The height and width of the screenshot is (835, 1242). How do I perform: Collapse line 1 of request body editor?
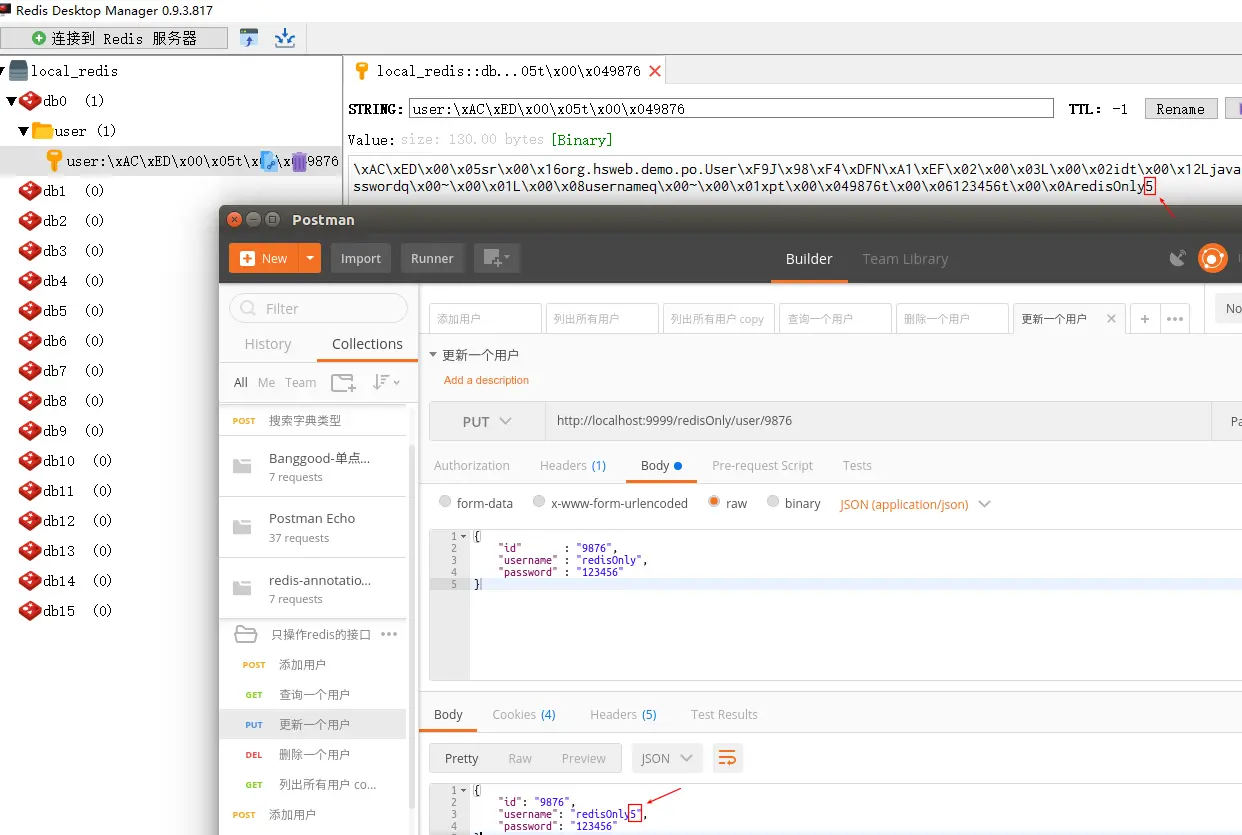pyautogui.click(x=463, y=537)
